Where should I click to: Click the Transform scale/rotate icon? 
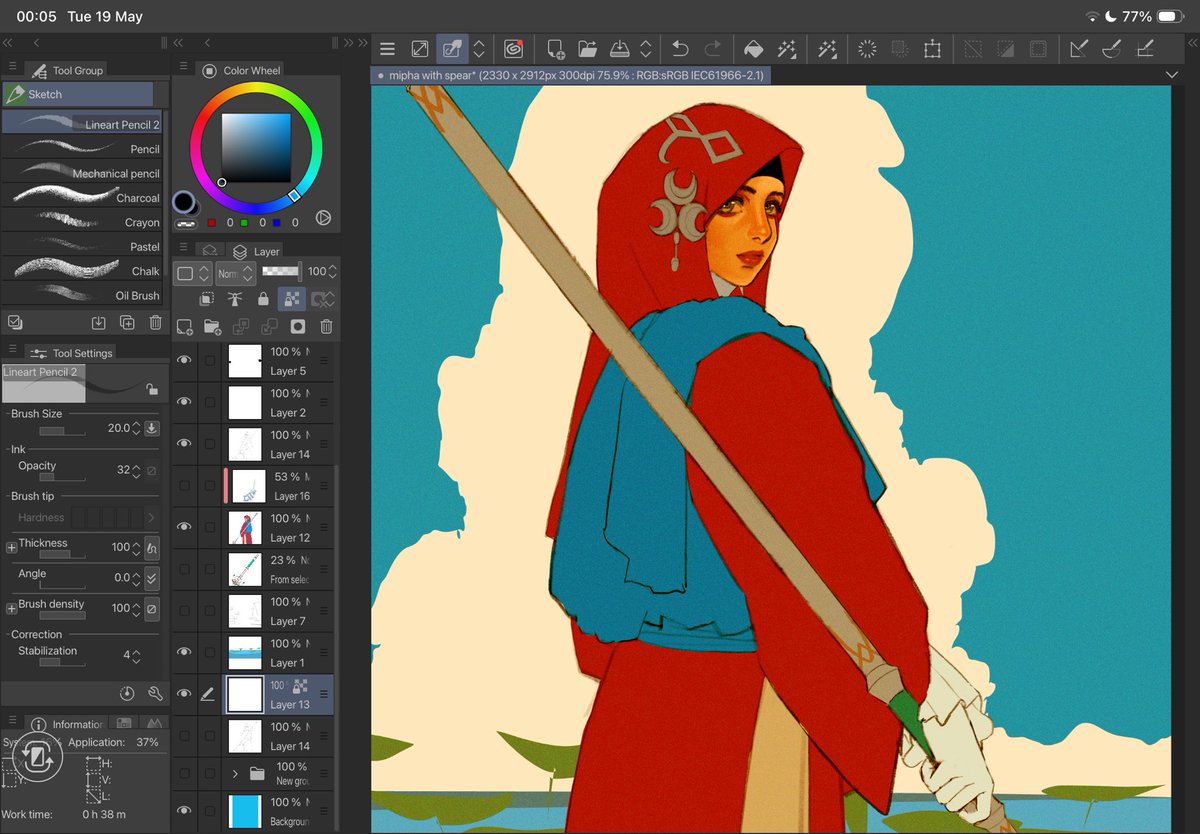coord(933,48)
